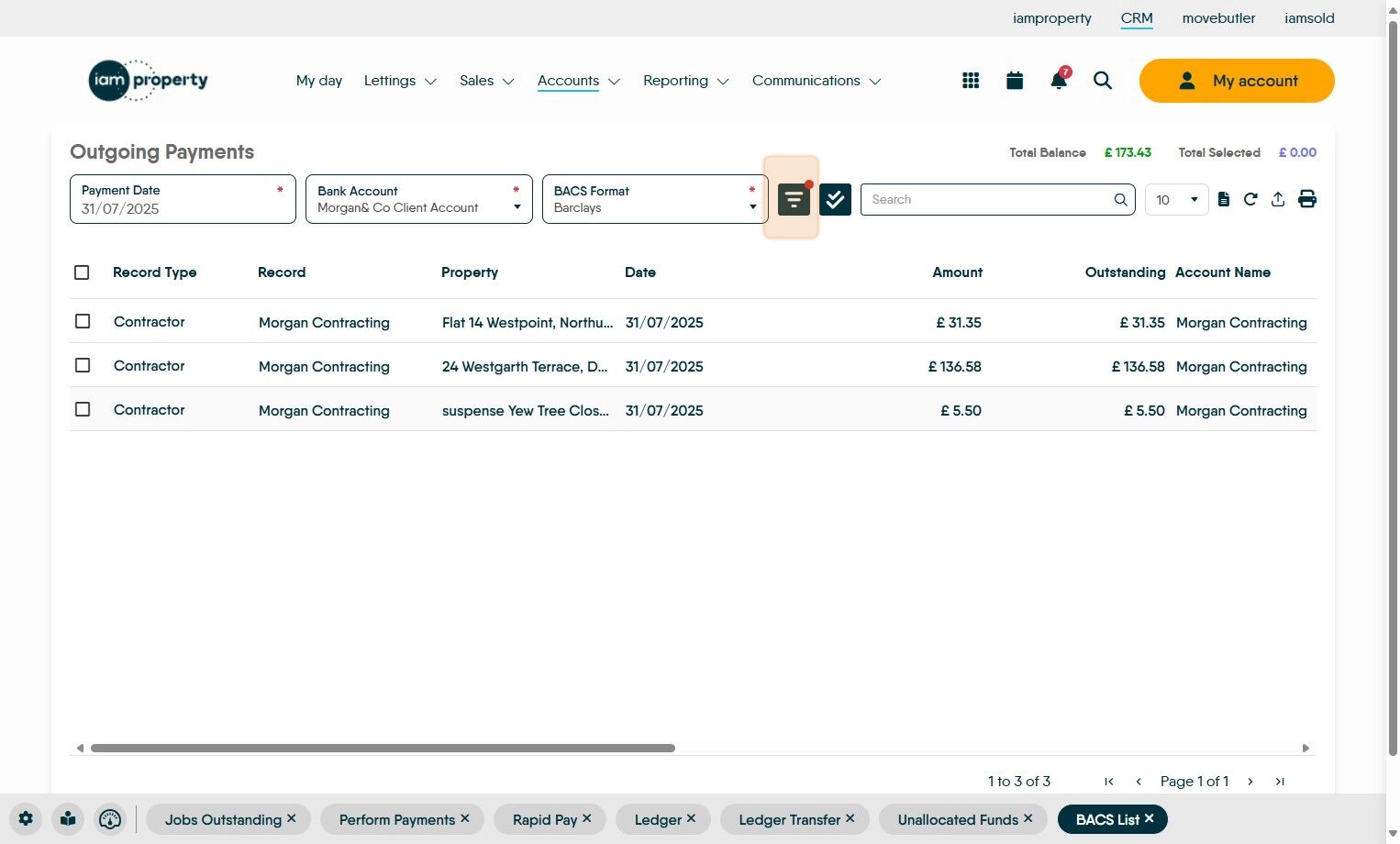Tick checkbox for the £ 5.50 payment row

coord(83,409)
